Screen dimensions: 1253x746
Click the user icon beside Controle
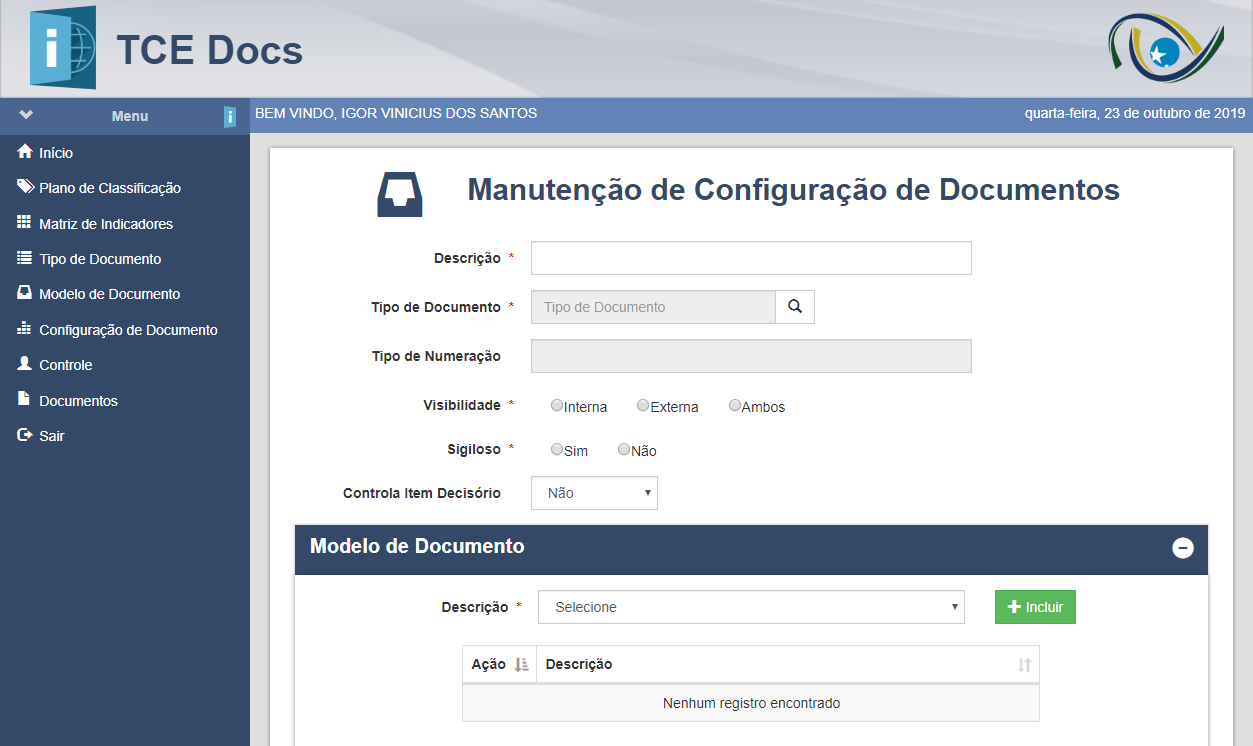[x=25, y=364]
